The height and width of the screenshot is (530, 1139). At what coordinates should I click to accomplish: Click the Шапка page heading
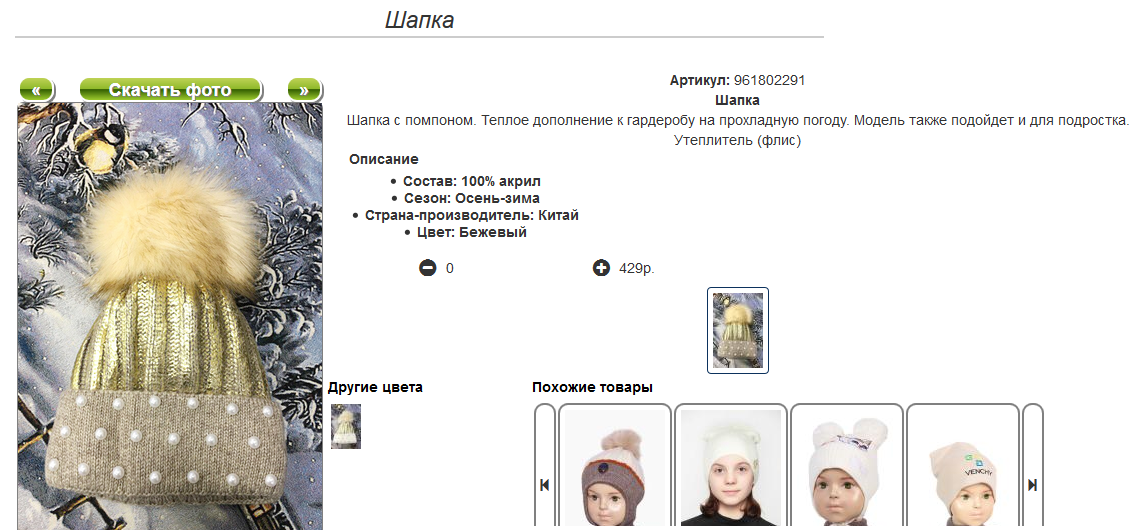point(419,20)
